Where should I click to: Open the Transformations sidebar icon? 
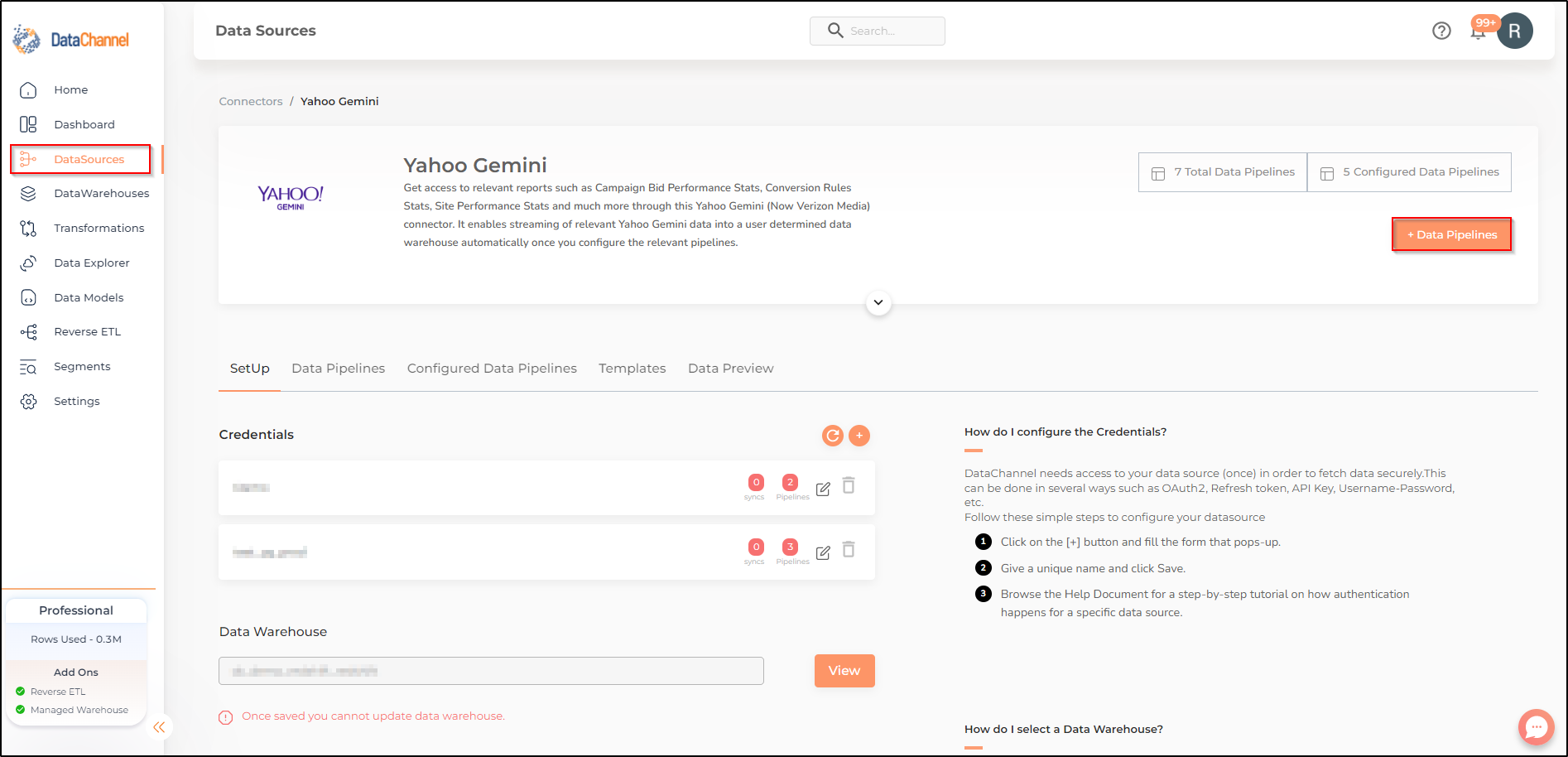28,229
